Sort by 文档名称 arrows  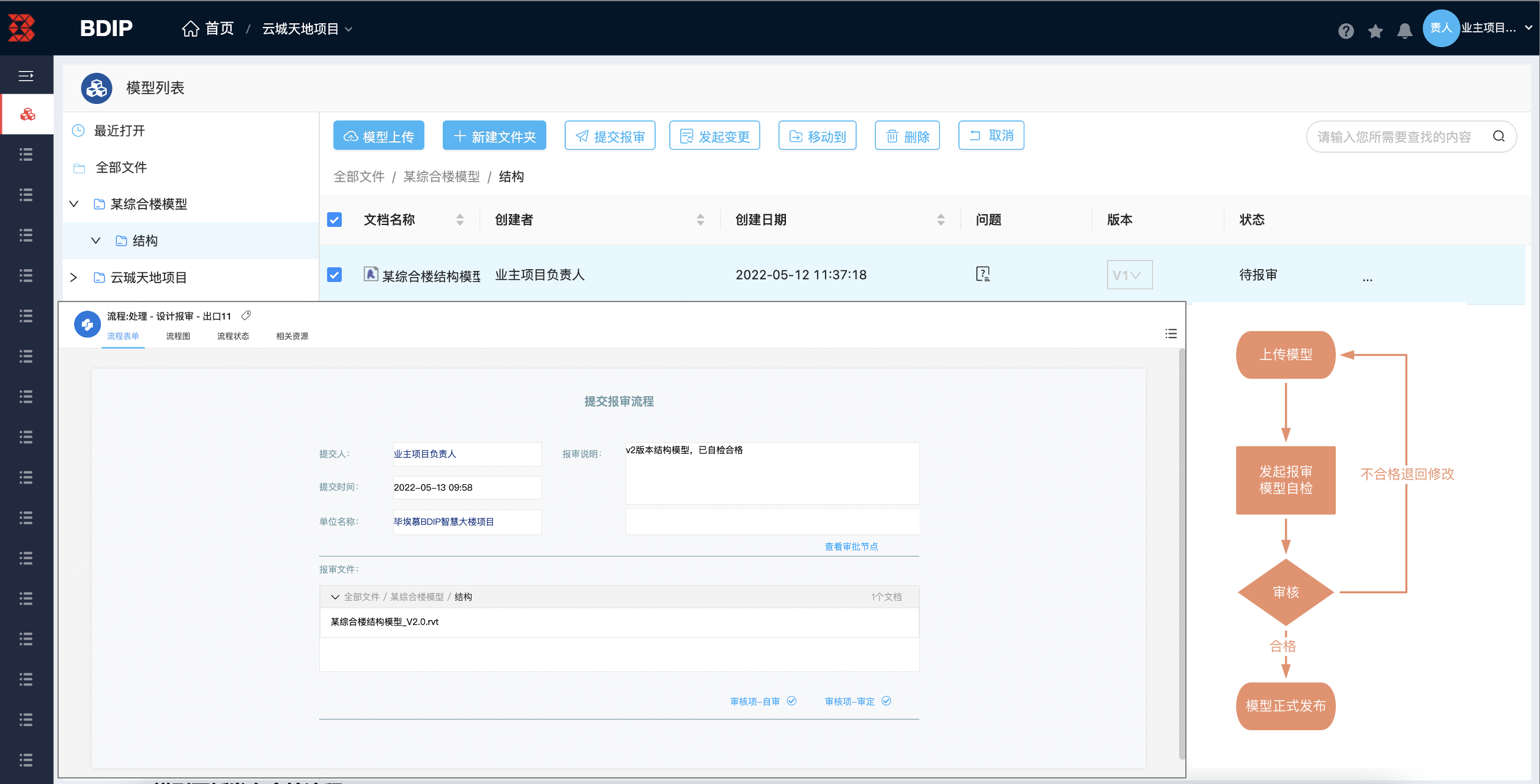tap(460, 220)
